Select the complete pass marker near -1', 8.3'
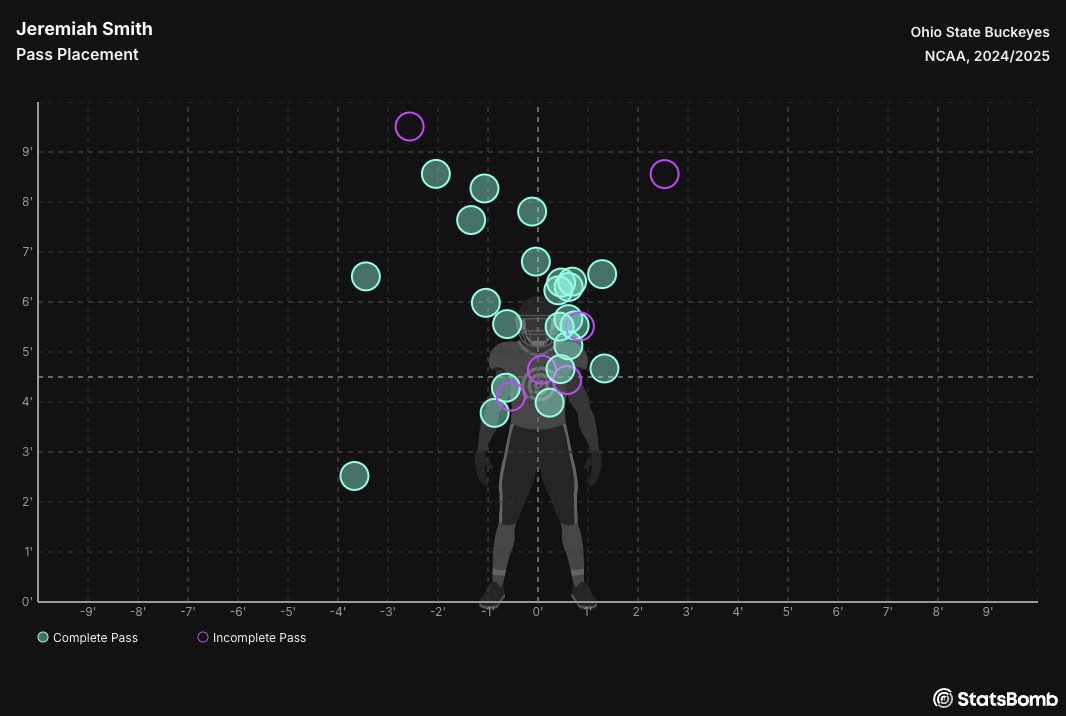 click(484, 188)
